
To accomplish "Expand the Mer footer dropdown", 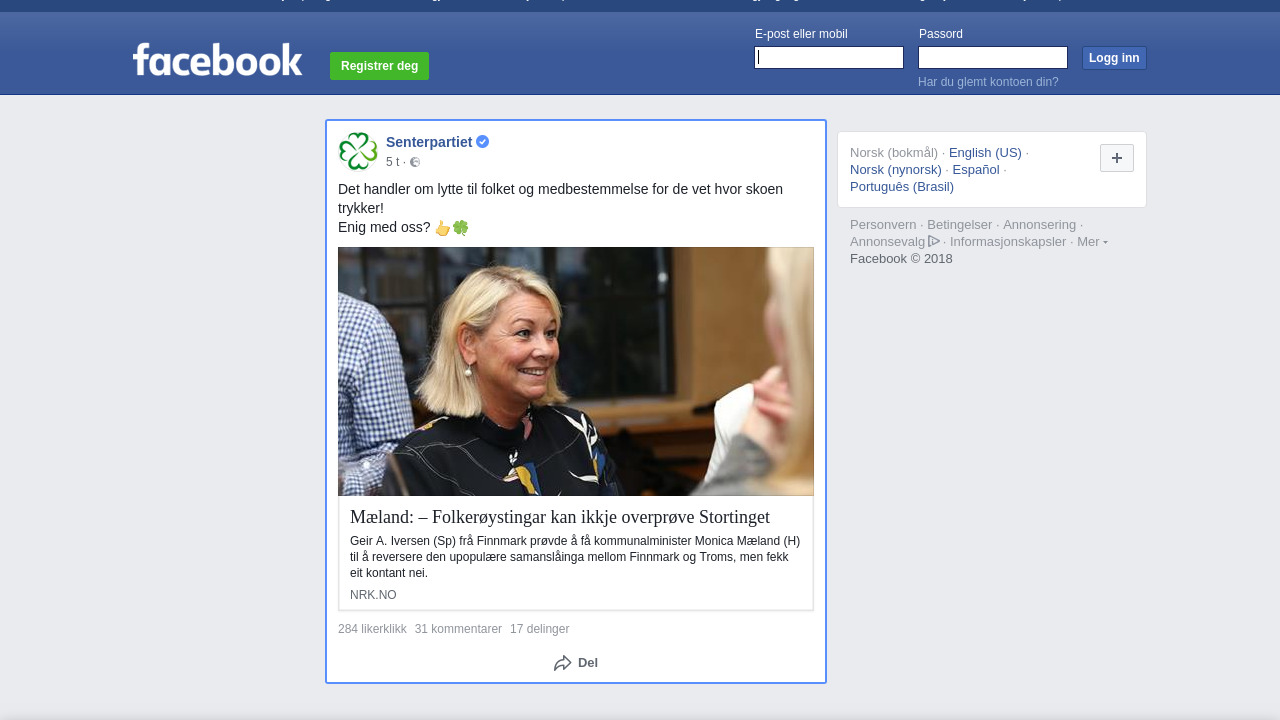I will [x=1092, y=242].
